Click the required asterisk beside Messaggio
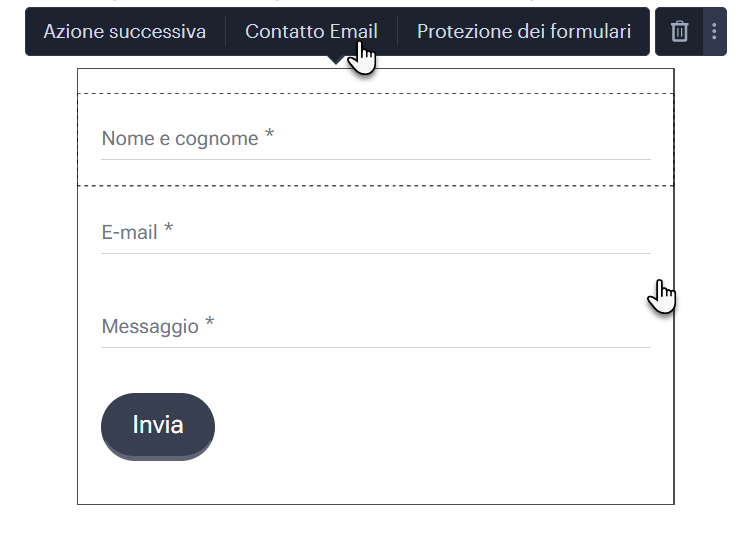Image resolution: width=753 pixels, height=544 pixels. [x=209, y=323]
